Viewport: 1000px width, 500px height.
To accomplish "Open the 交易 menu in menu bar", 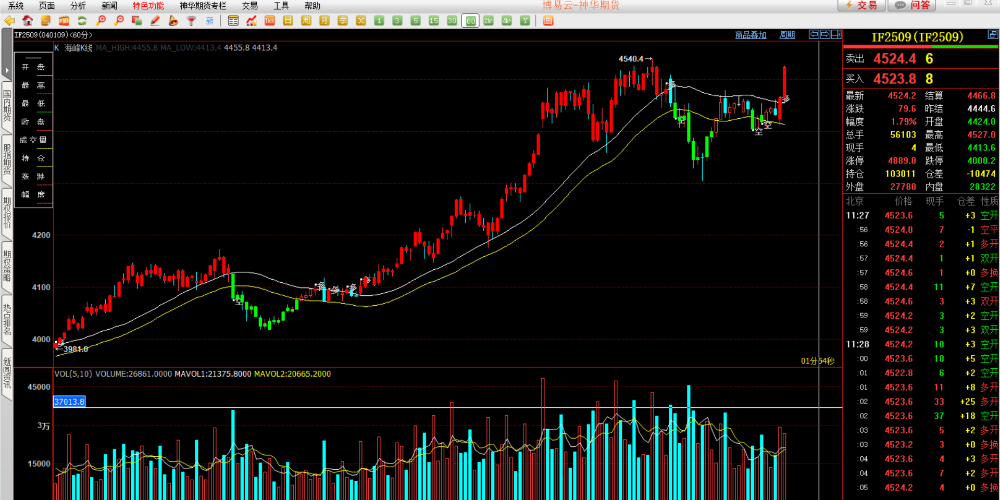I will pyautogui.click(x=250, y=6).
